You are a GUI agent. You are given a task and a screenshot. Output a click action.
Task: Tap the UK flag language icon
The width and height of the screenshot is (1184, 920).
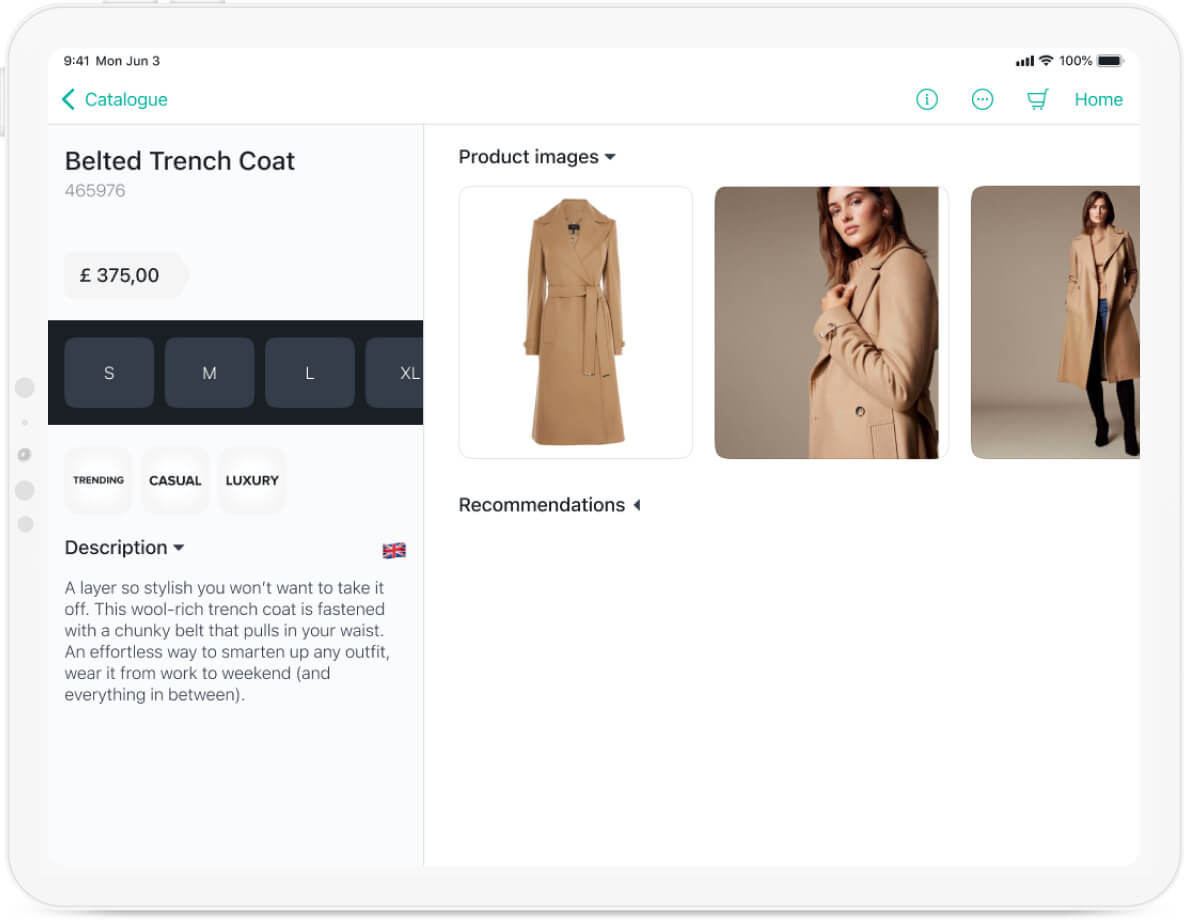[394, 550]
